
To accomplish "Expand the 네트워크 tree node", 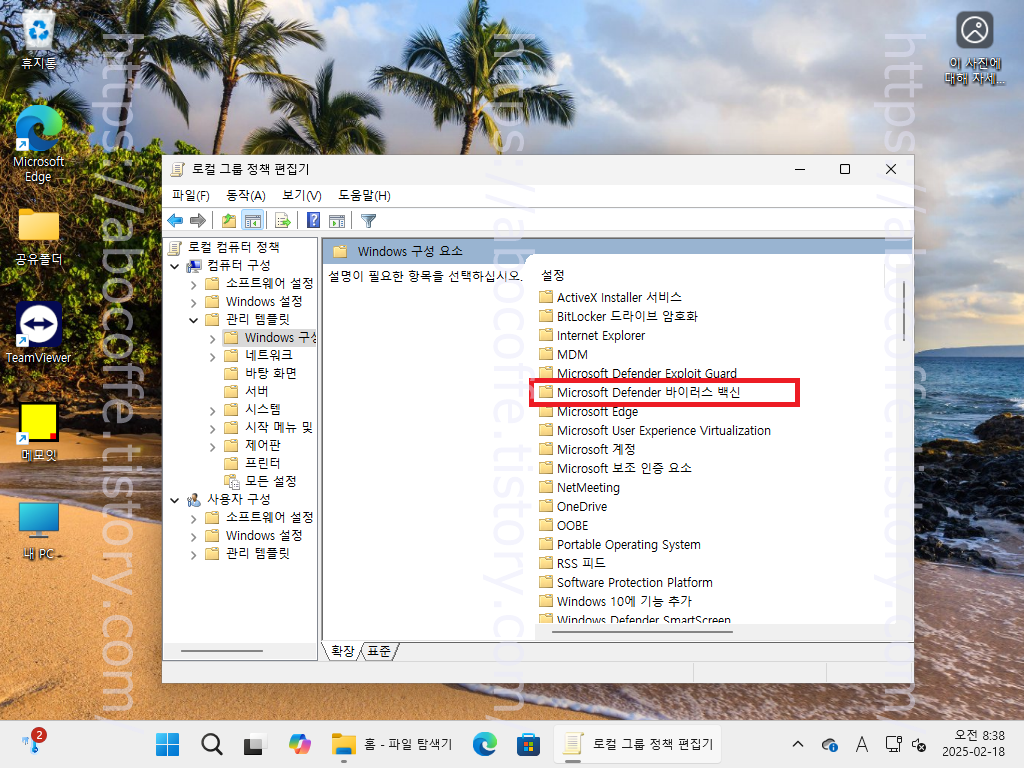I will 212,357.
